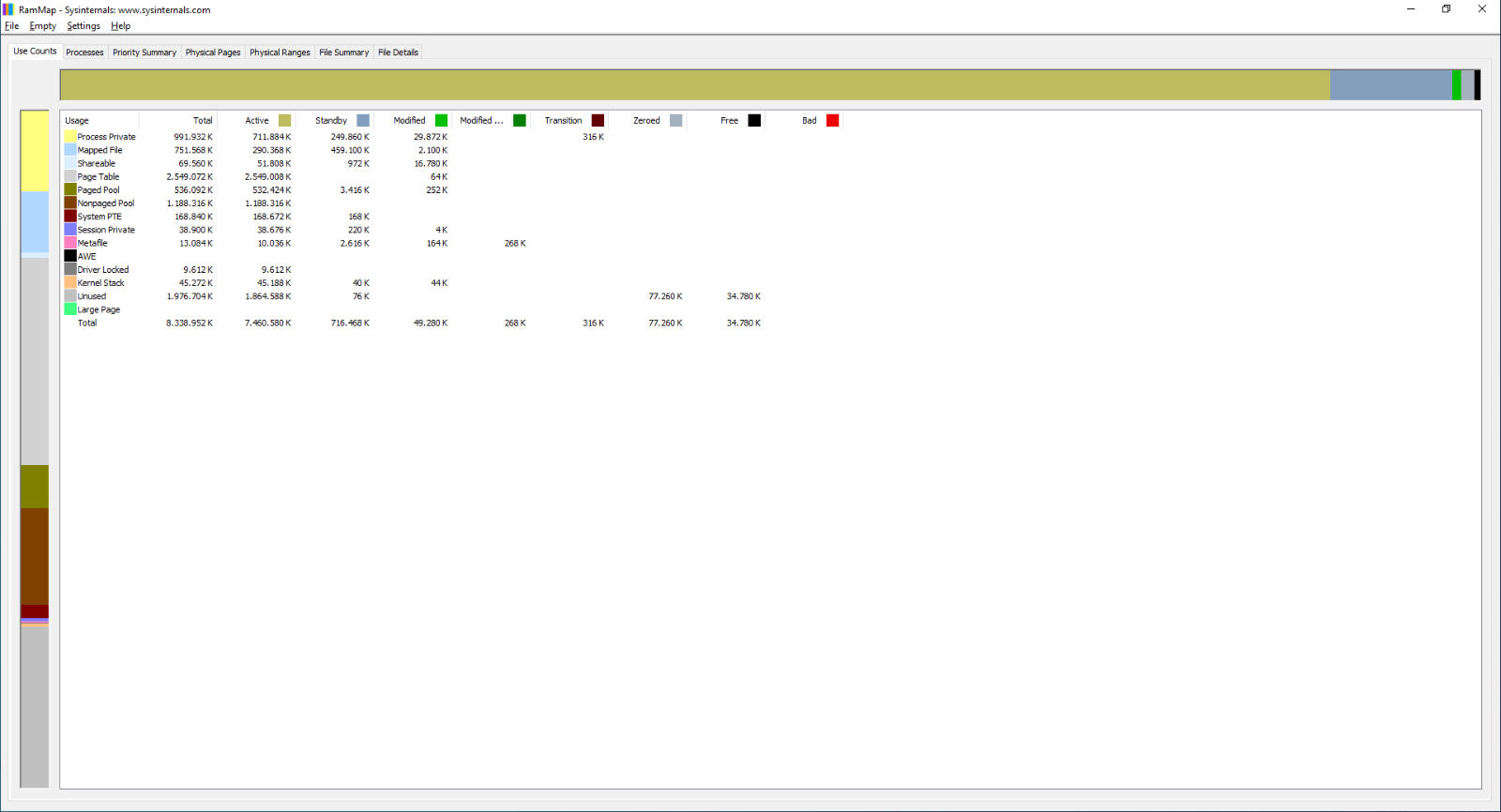The image size is (1501, 812).
Task: Click the brown Nonpaged Pool segment in the vertical bar
Action: tap(35, 556)
